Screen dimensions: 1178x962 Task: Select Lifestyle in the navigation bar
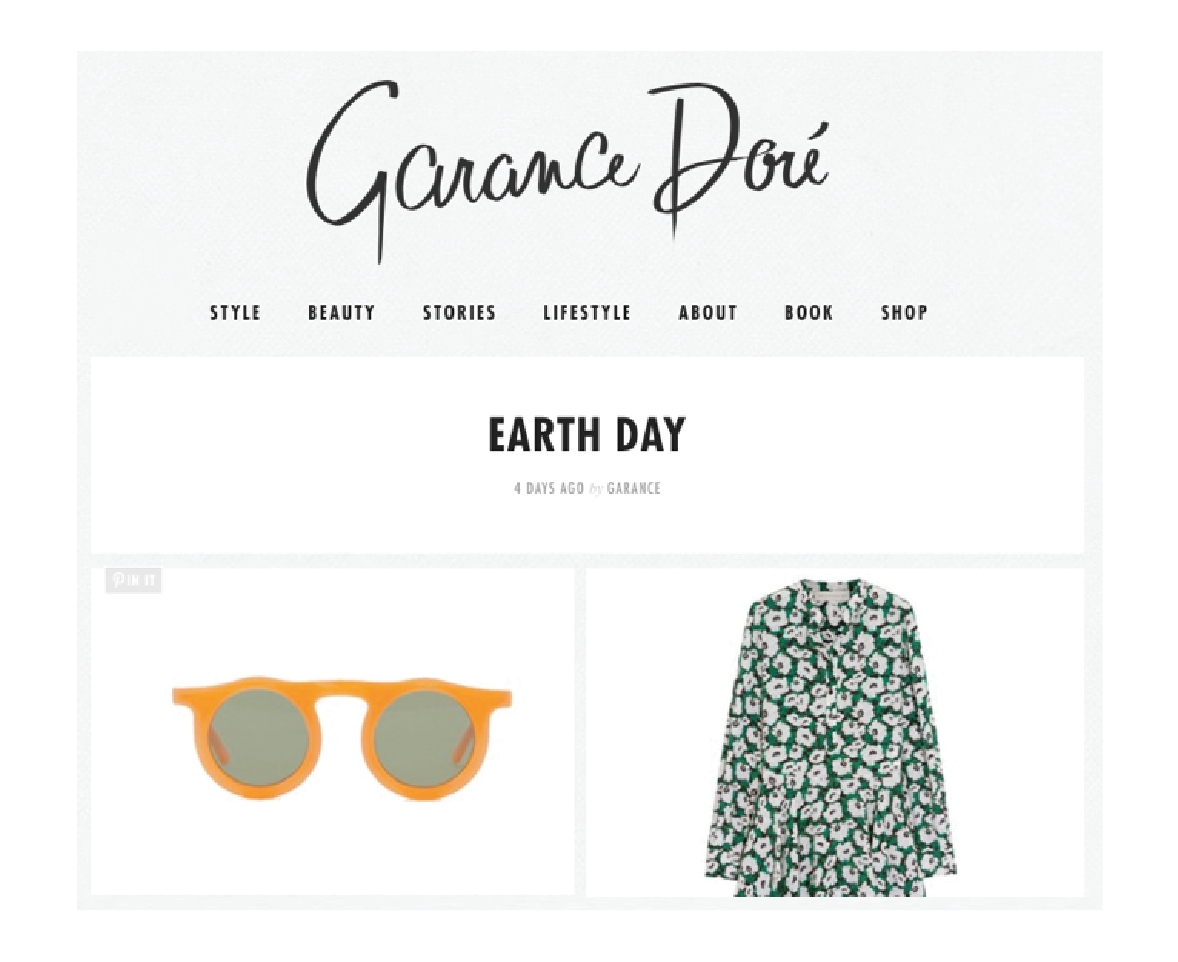coord(587,313)
